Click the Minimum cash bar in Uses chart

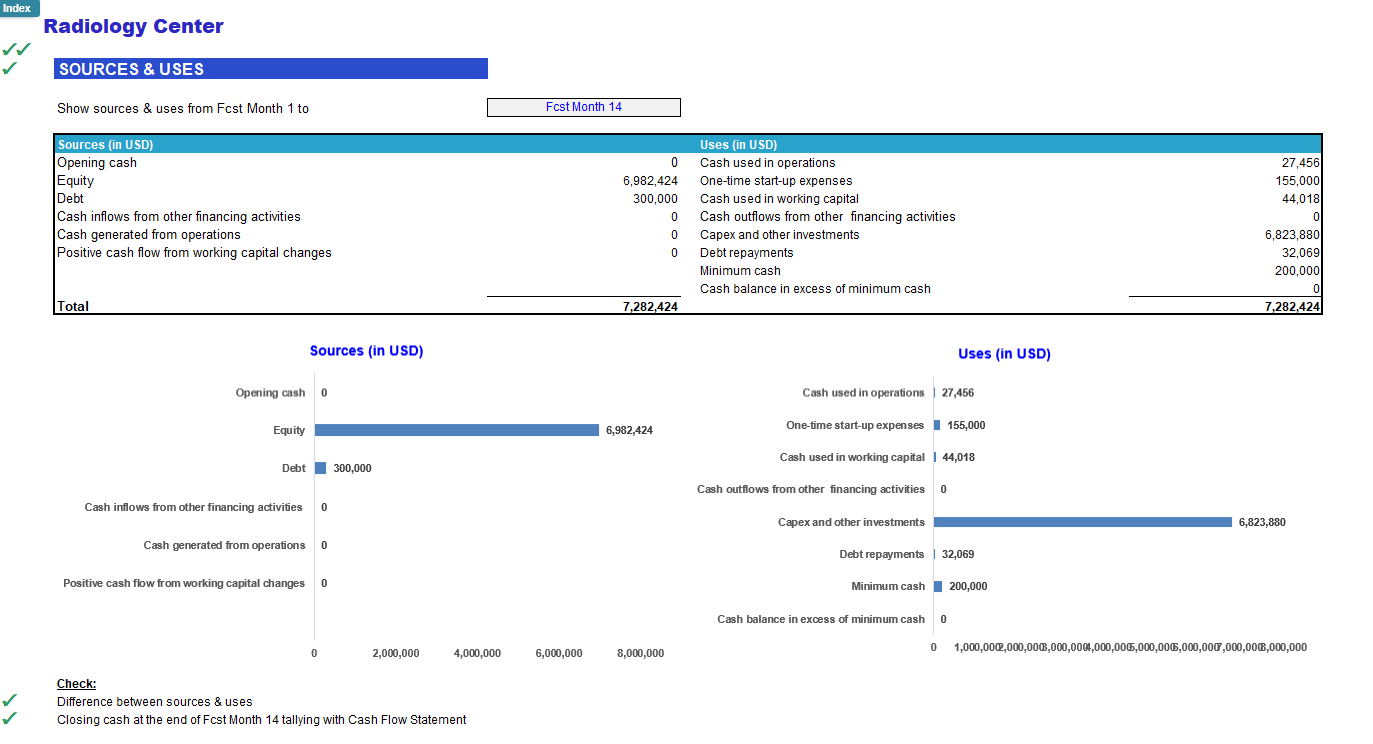pyautogui.click(x=938, y=586)
